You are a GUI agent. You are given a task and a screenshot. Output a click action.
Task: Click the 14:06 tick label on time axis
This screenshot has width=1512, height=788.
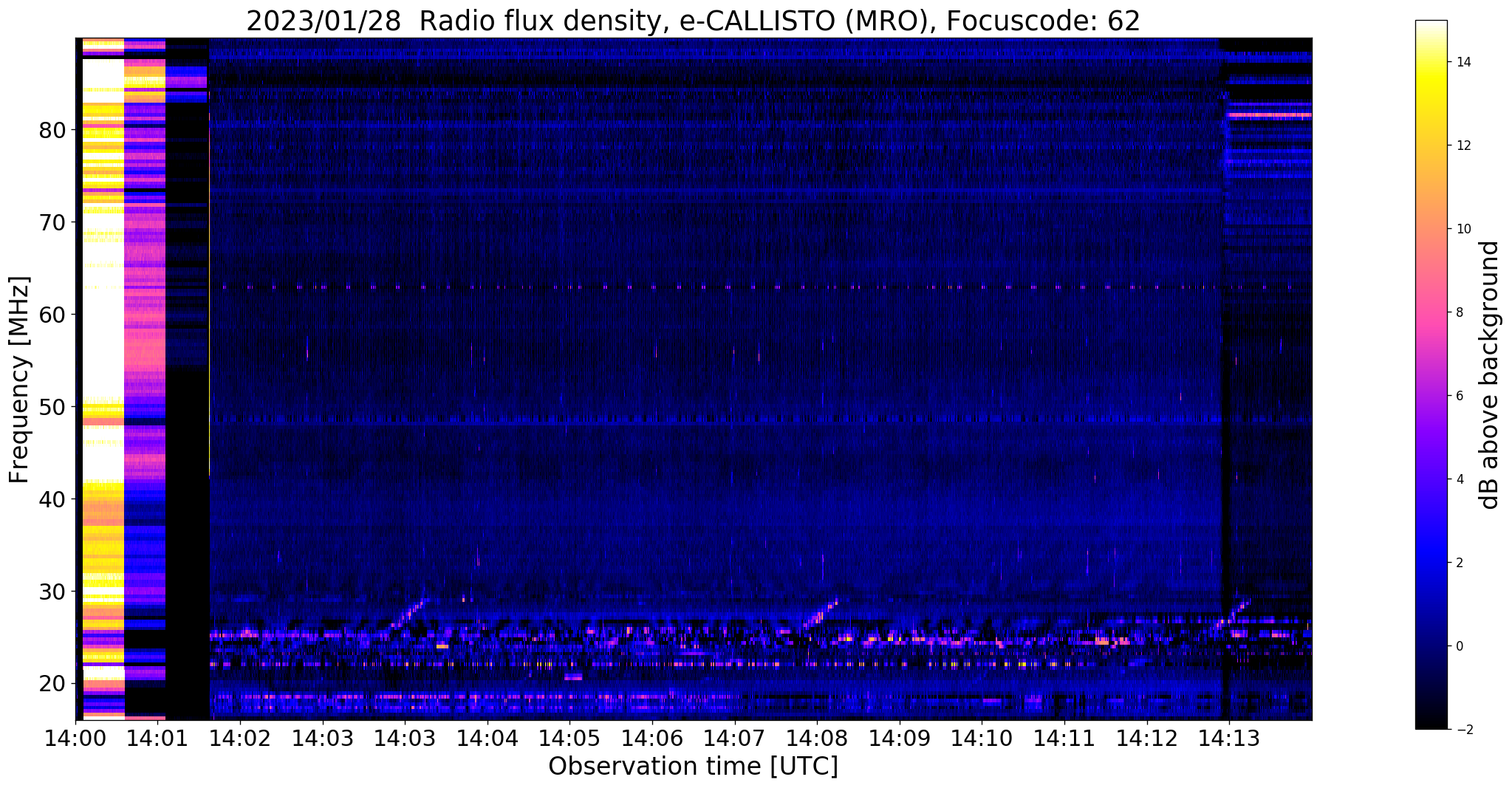(652, 738)
